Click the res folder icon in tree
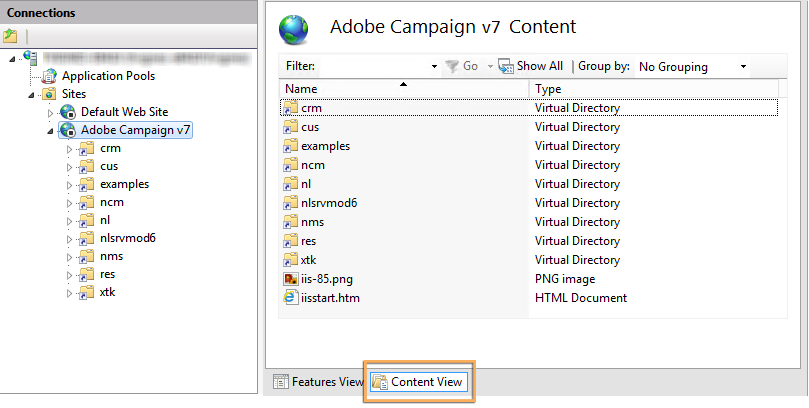This screenshot has width=809, height=408. [86, 275]
